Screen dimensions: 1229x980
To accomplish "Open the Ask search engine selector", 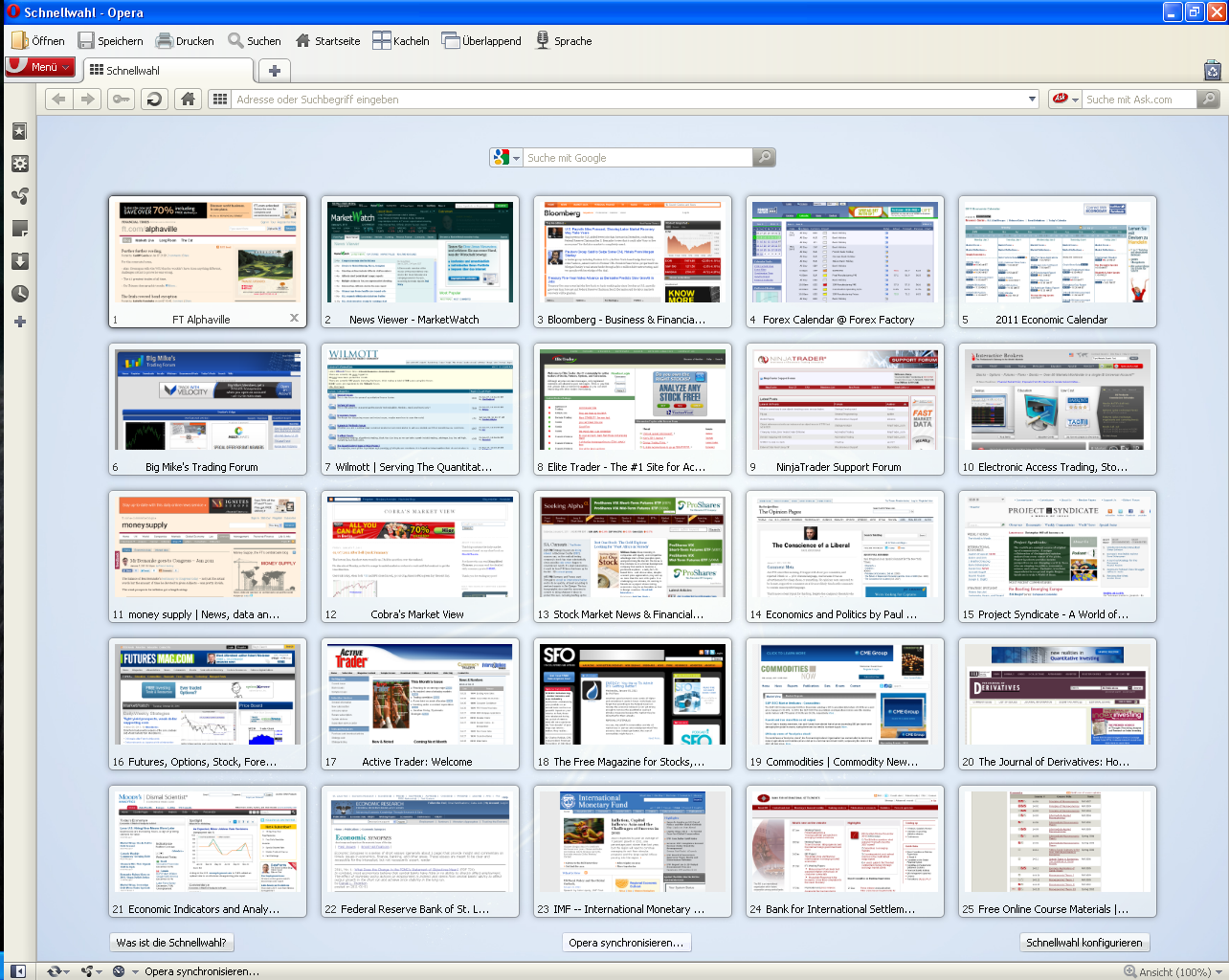I will (x=1065, y=99).
